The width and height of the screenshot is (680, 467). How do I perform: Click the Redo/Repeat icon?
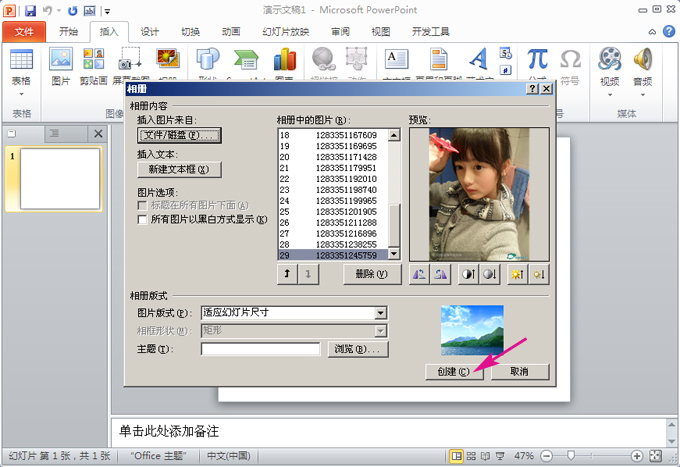pos(72,10)
